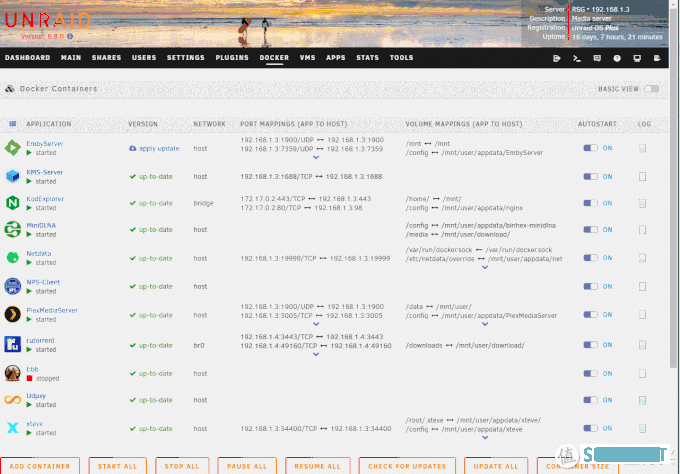Toggle autostart for PlexMediaServer
Screen dimensions: 680x474
[590, 314]
